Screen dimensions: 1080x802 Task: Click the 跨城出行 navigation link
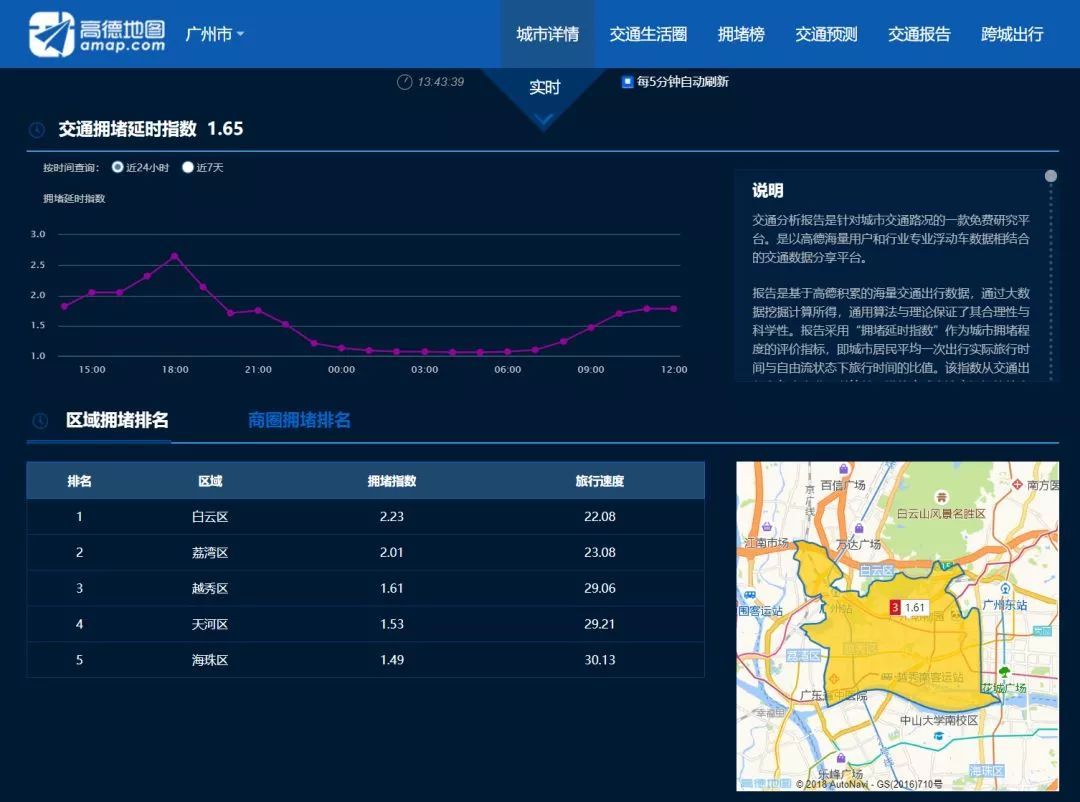tap(1012, 34)
